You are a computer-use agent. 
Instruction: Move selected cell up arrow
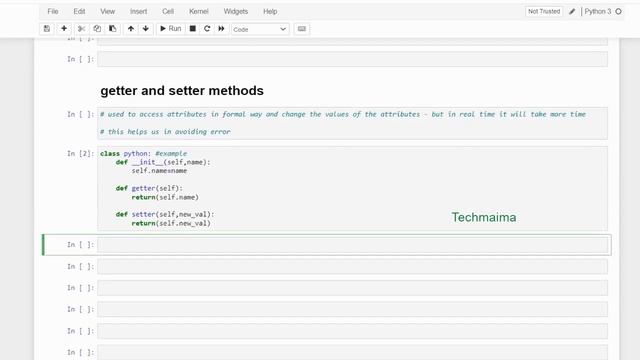(x=131, y=29)
